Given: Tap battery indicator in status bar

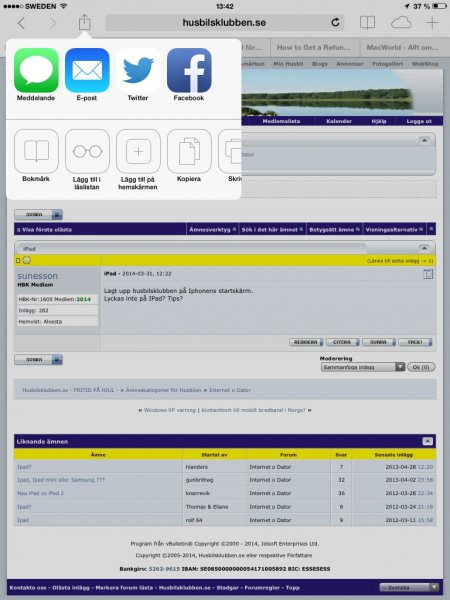Looking at the screenshot, I should 439,6.
